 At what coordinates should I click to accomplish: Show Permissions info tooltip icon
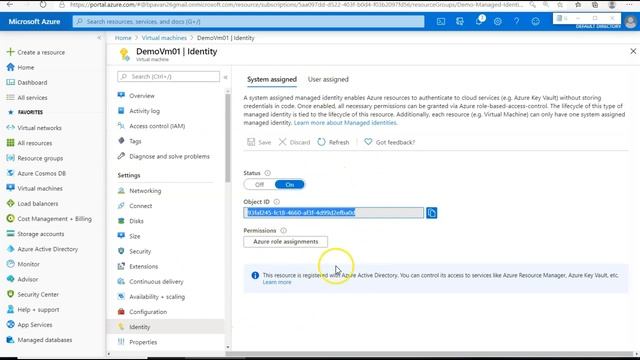click(x=283, y=231)
